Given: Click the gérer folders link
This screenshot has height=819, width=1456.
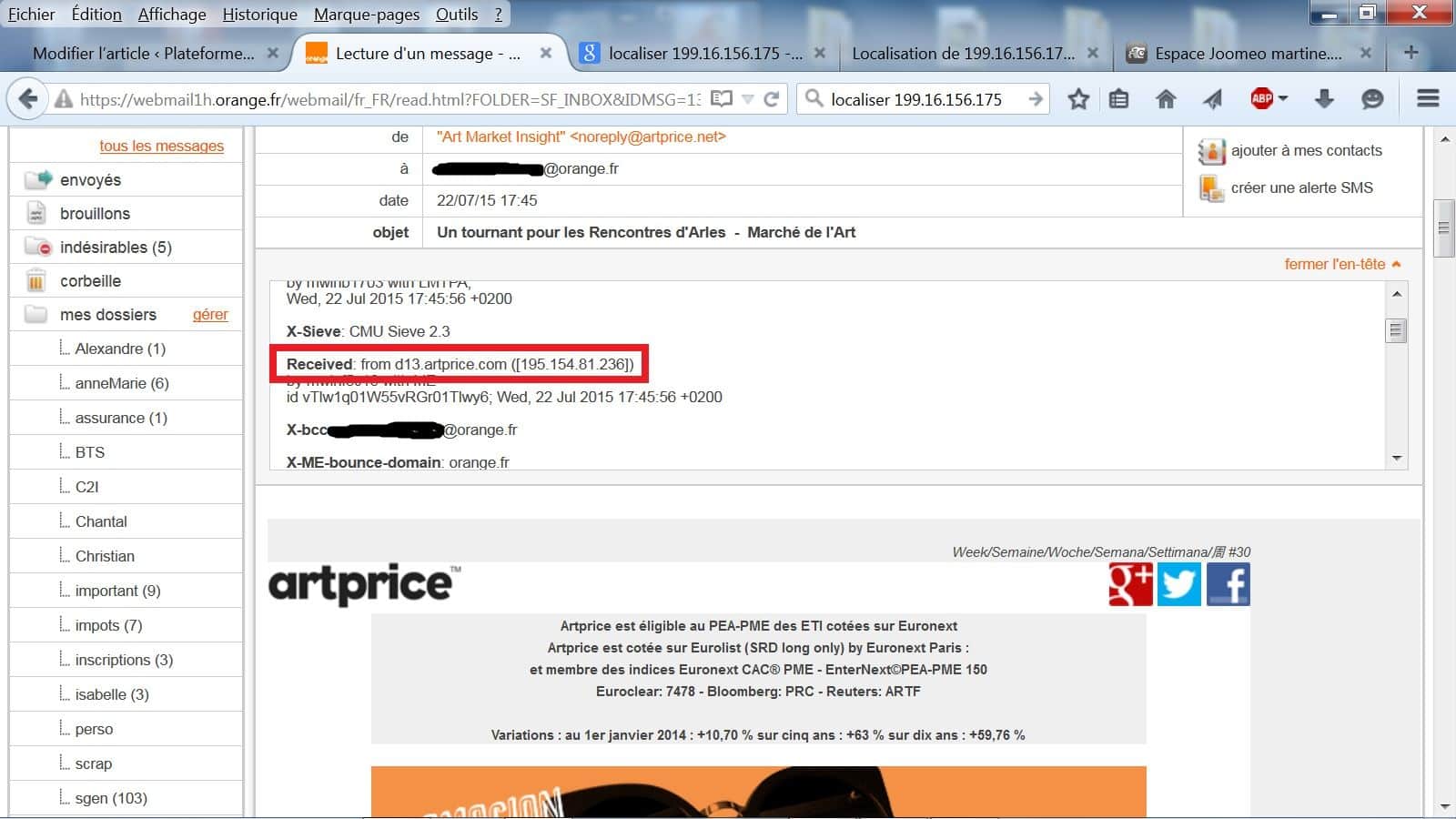Looking at the screenshot, I should pyautogui.click(x=210, y=315).
